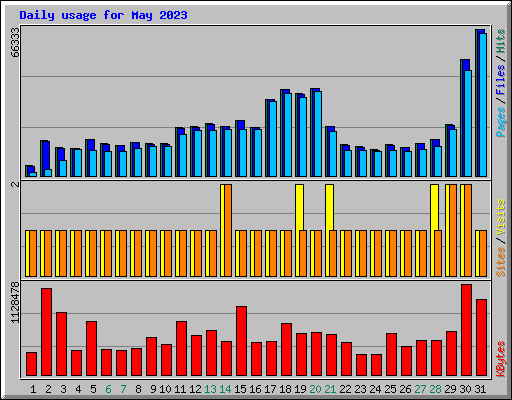Viewport: 512px width, 400px height.
Task: Click the day 31 red KBytes bar
Action: [481, 338]
